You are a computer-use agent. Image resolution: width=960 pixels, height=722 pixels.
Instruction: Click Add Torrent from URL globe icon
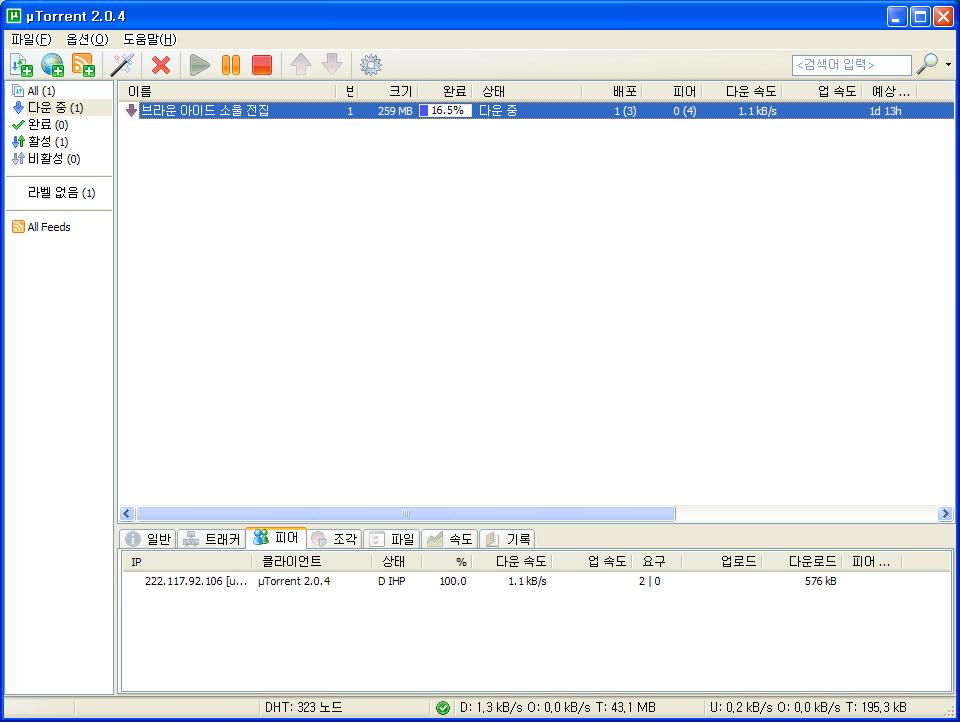pos(53,65)
